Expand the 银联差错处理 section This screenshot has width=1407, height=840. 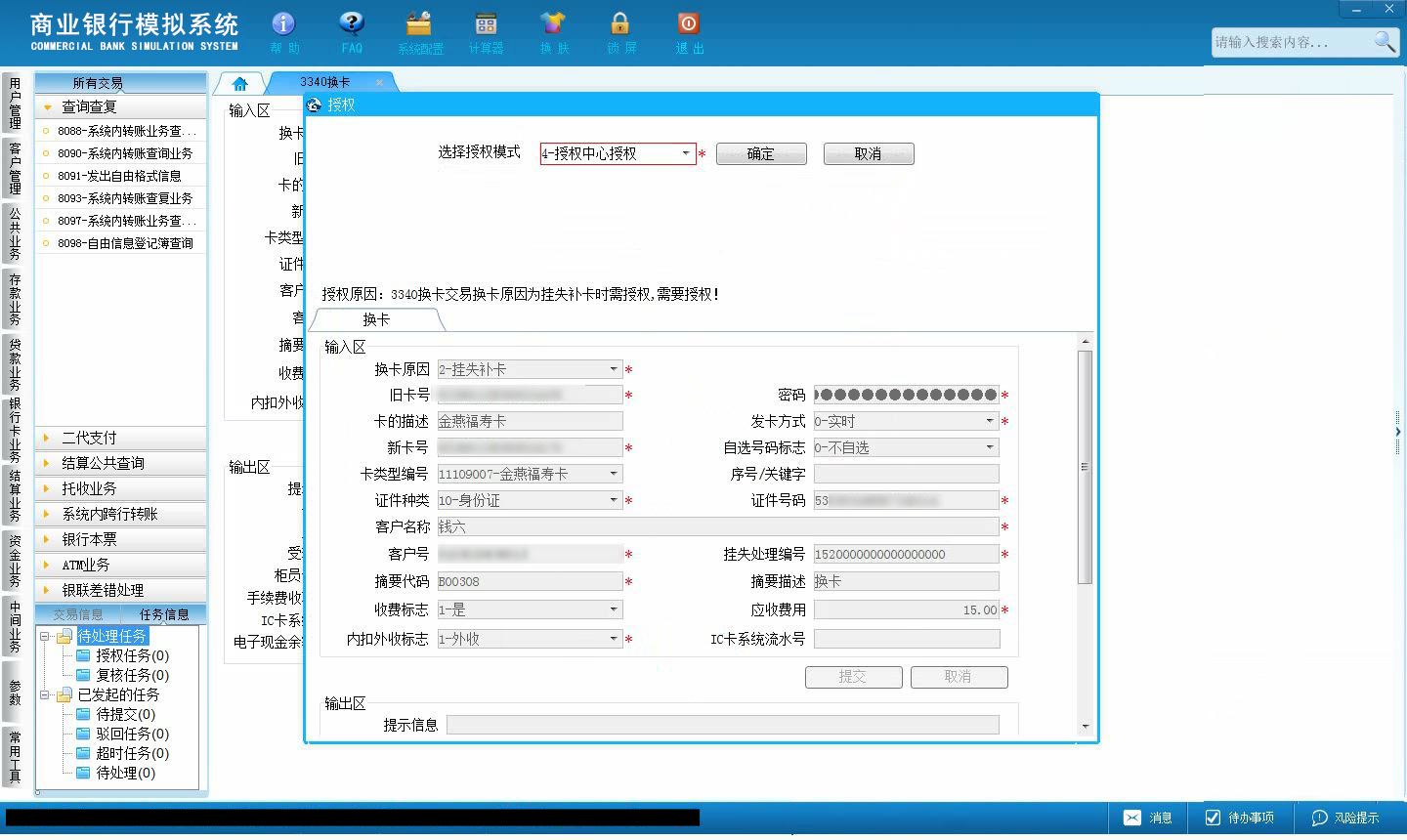(x=121, y=590)
